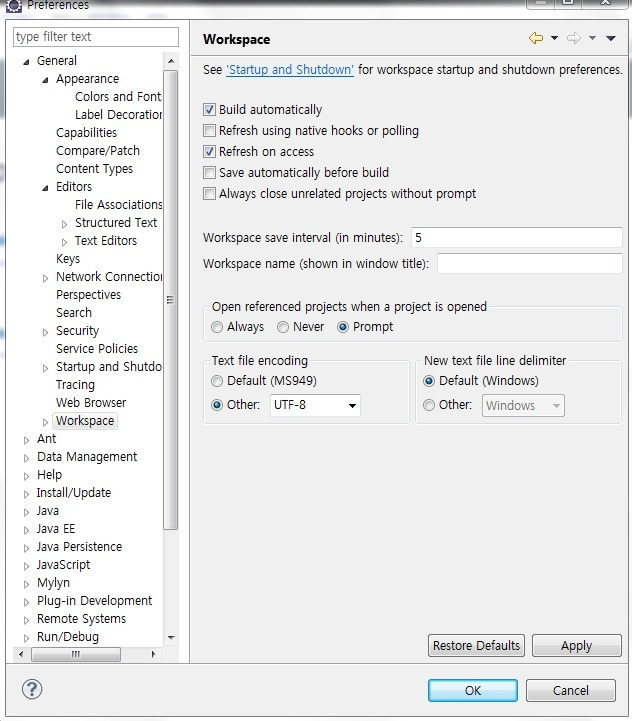Check Always close unrelated projects without prompt
Viewport: 632px width, 721px height.
pyautogui.click(x=209, y=194)
